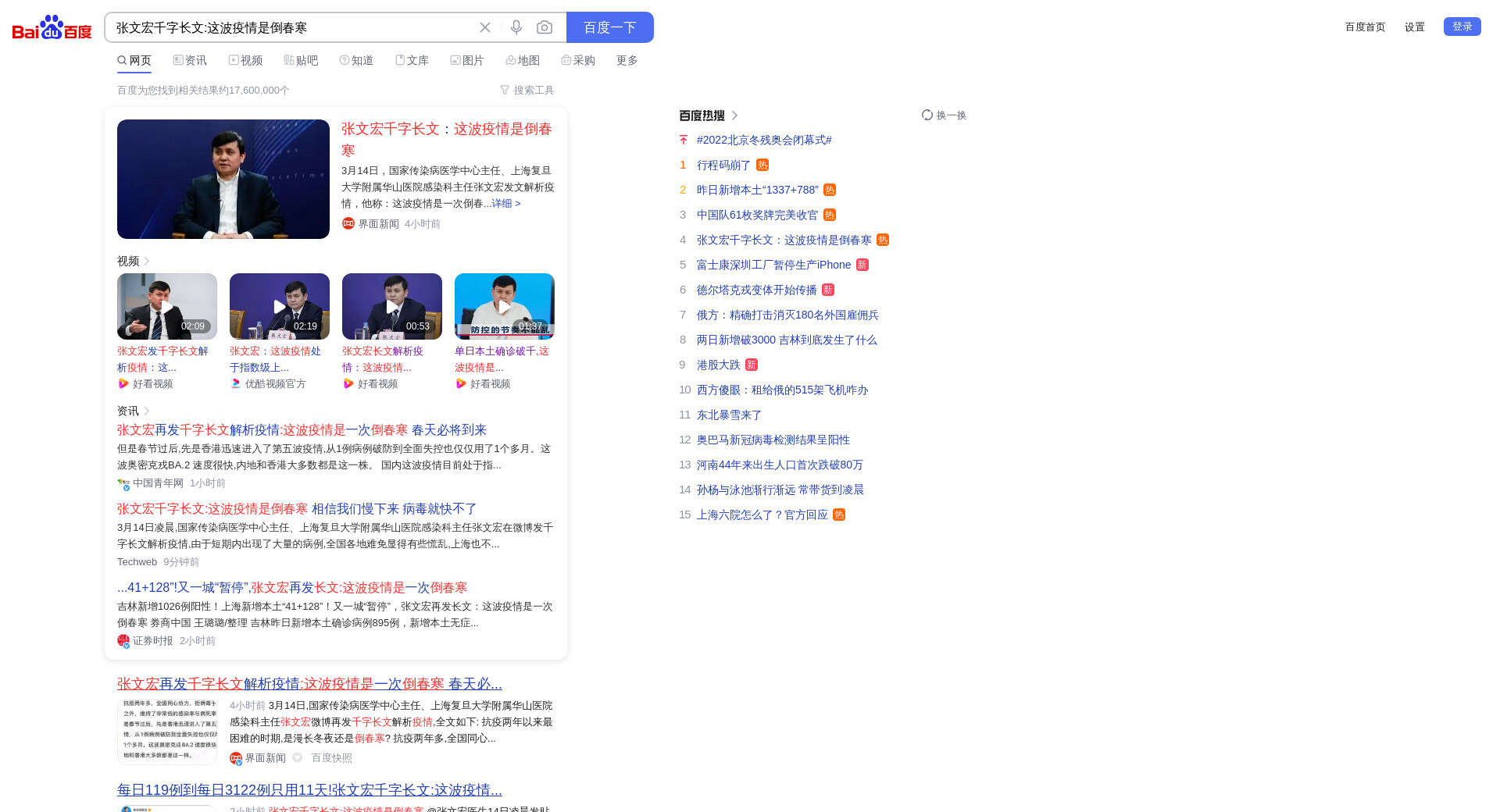Switch to the 地图 tab

523,60
